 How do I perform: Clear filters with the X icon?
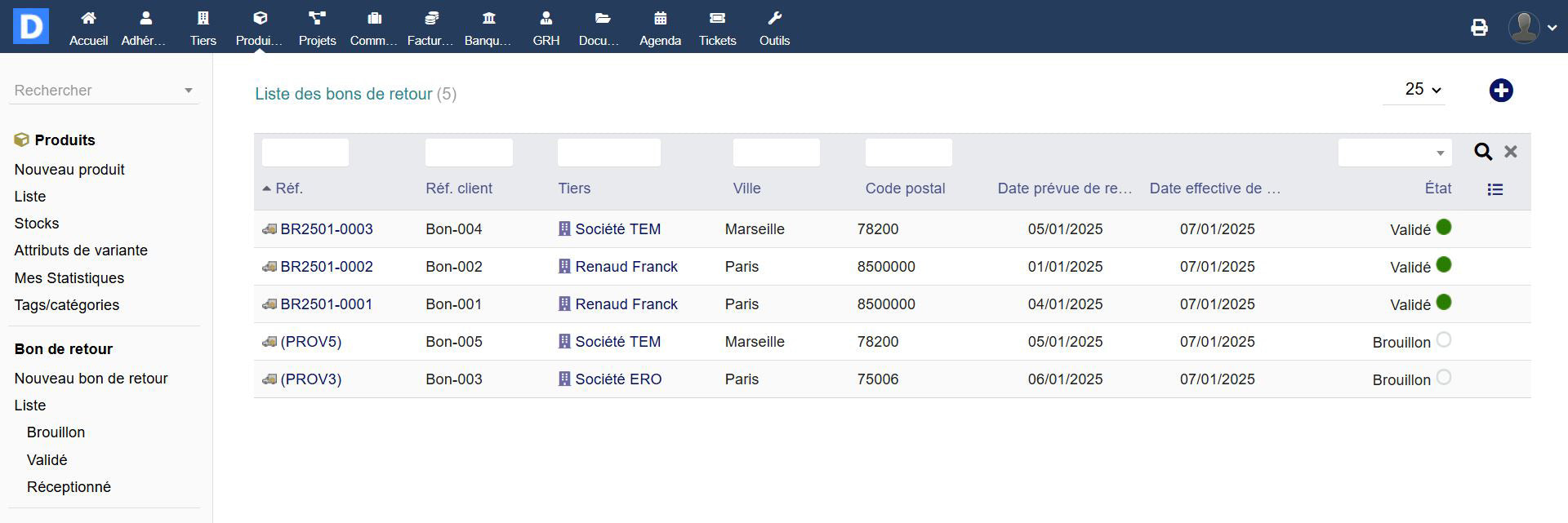click(x=1511, y=152)
